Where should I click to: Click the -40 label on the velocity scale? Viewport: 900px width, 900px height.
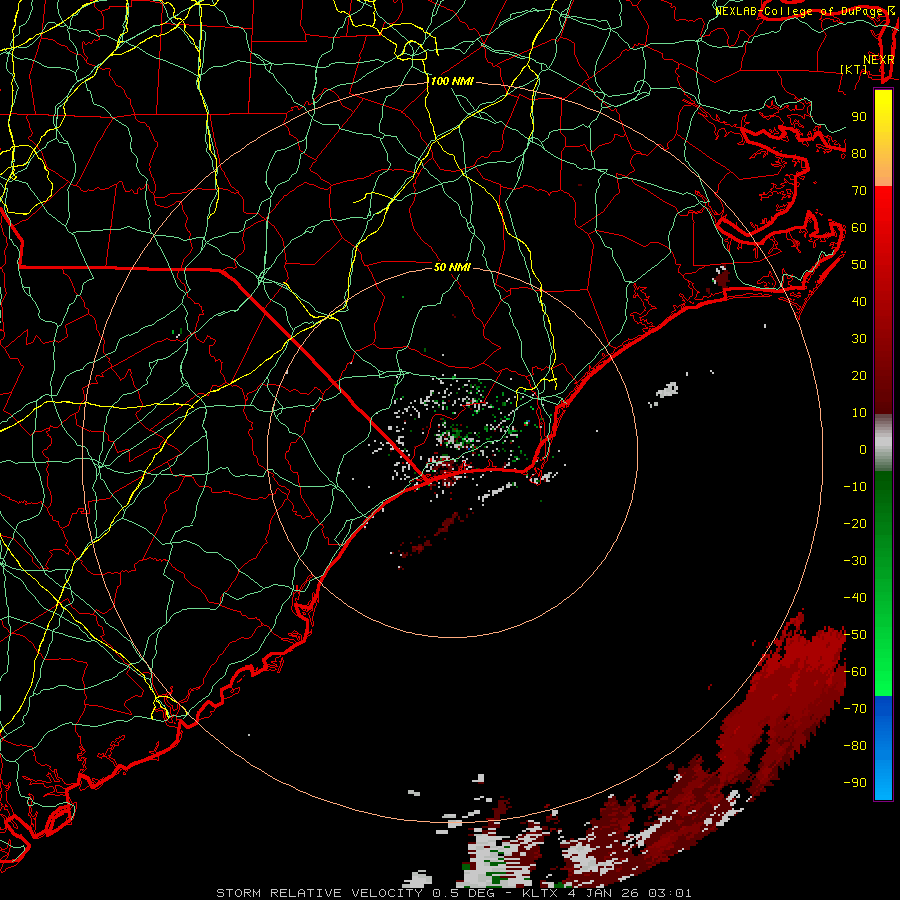point(855,598)
